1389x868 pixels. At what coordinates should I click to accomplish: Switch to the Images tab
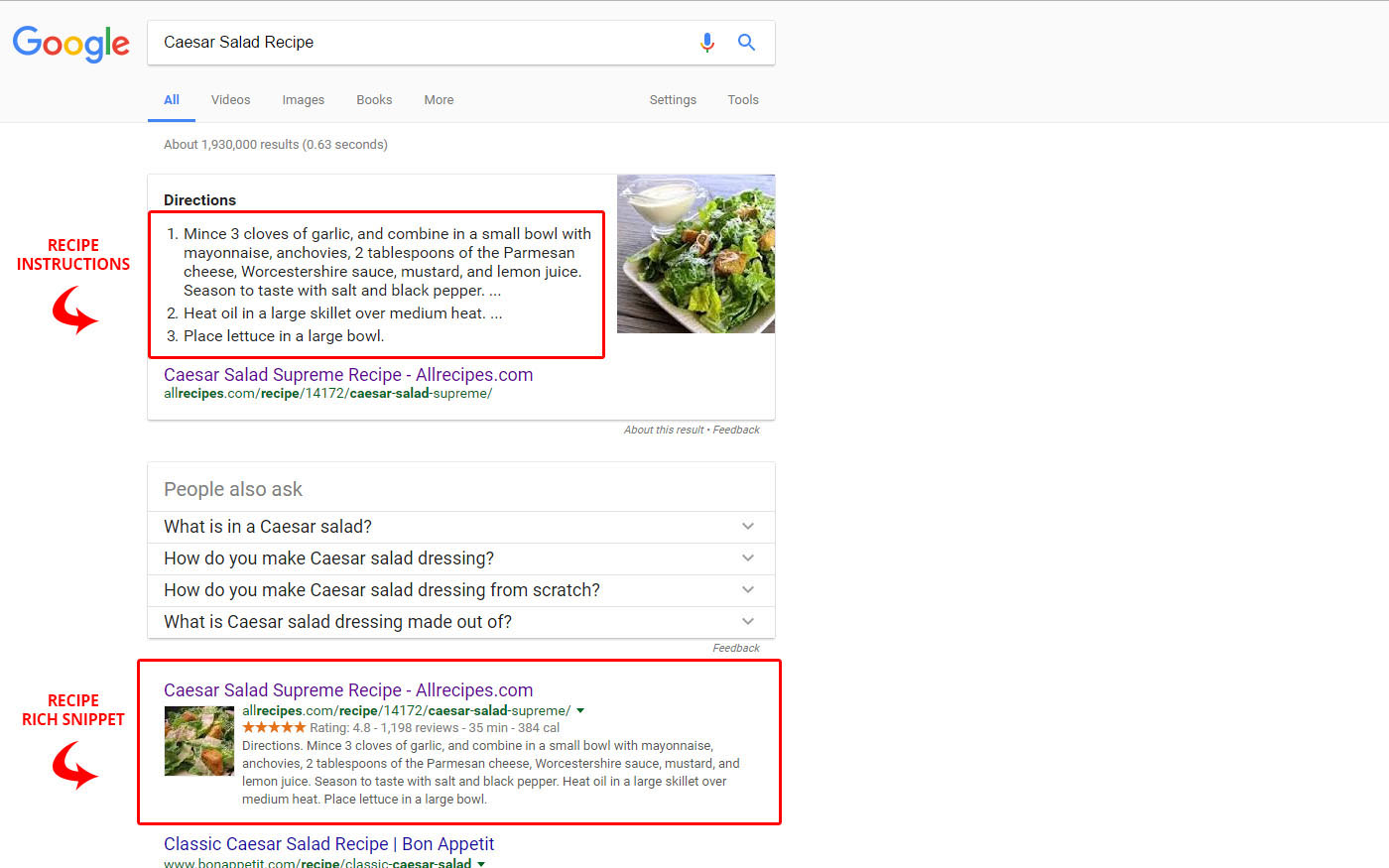point(303,100)
